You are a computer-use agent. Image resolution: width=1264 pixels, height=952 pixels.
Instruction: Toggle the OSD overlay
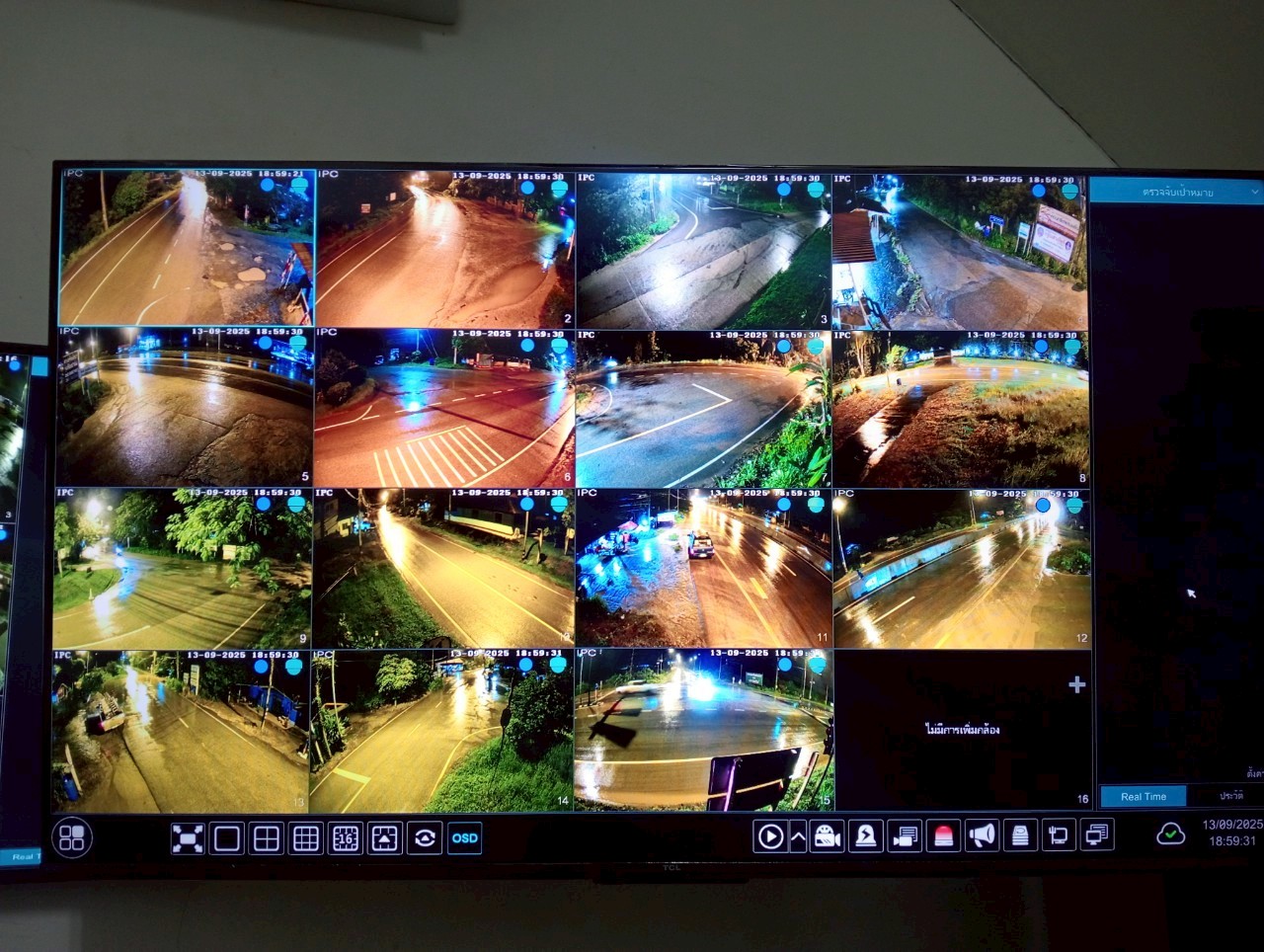click(x=465, y=838)
